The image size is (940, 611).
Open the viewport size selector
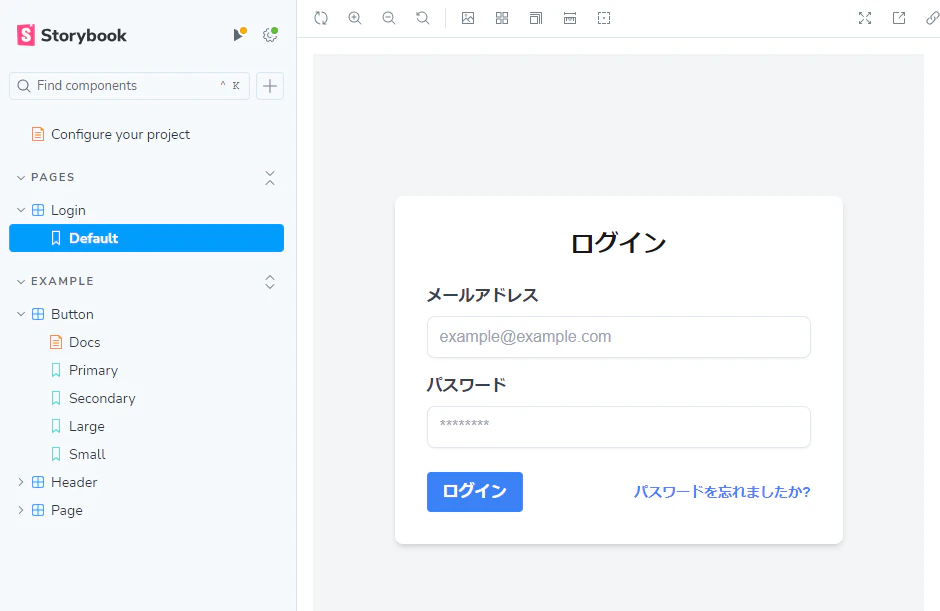(536, 18)
